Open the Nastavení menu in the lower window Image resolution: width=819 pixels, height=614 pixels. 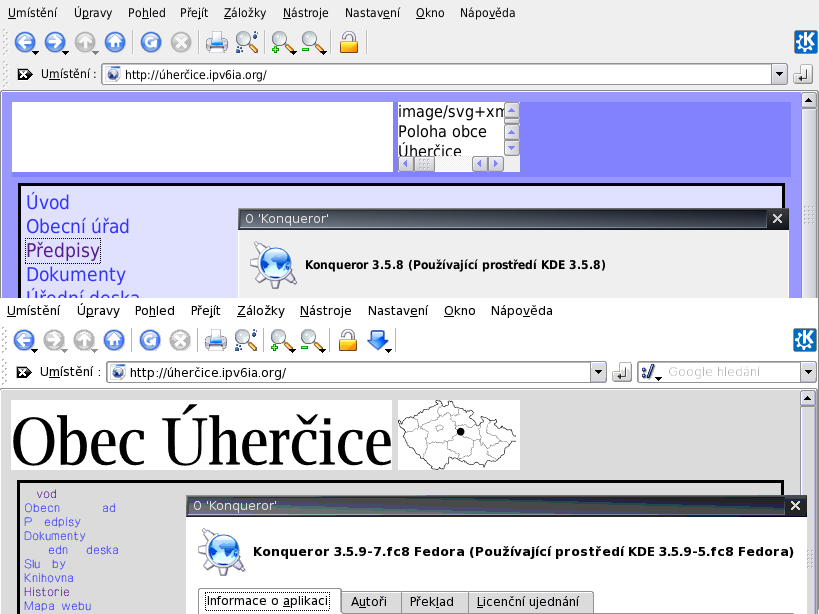tap(397, 311)
